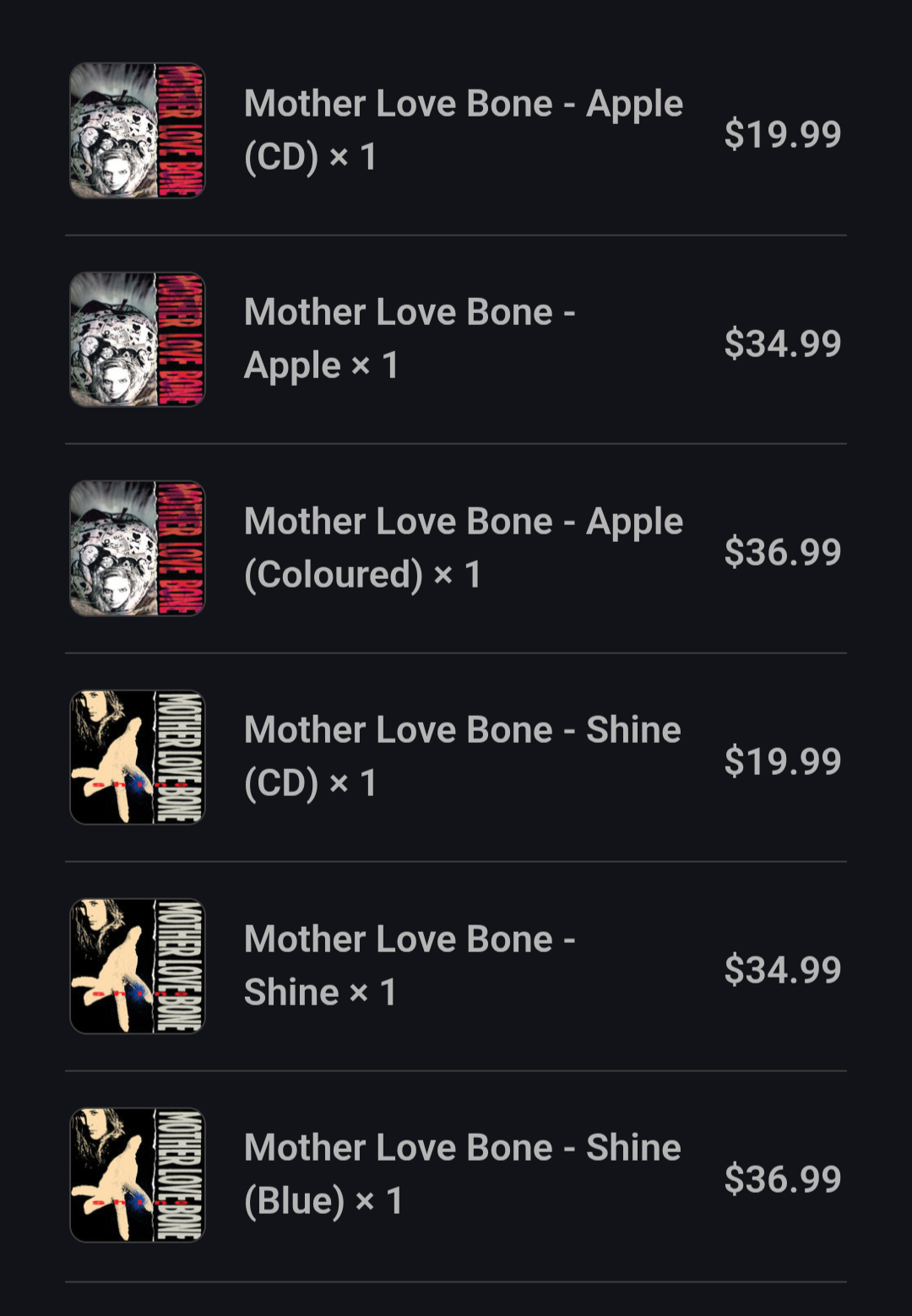Select the 'Mother Love Bone - Apple × 1' title
912x1316 pixels.
410,338
